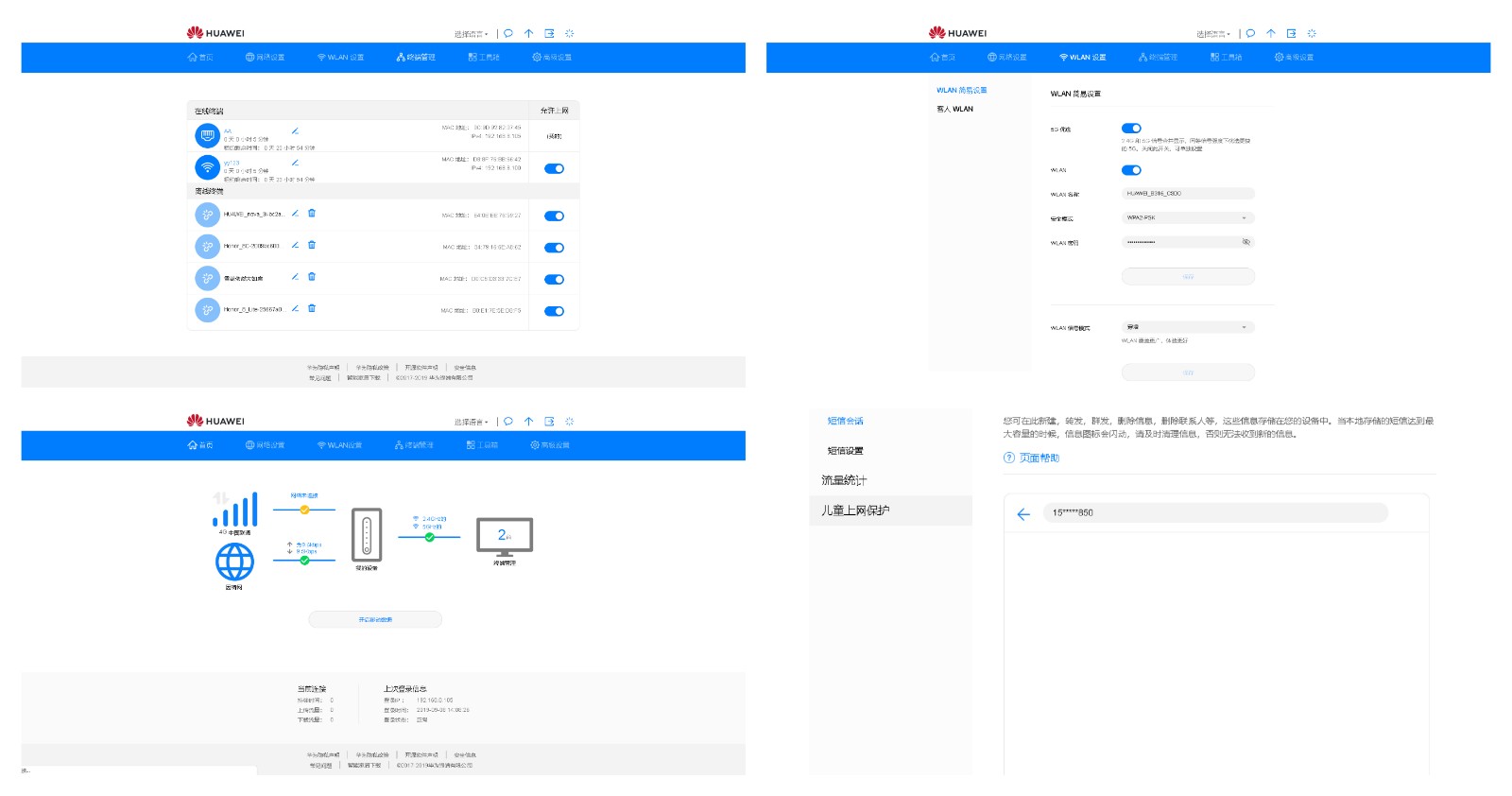This screenshot has width=1512, height=796.
Task: Toggle the 5G 优选 switch
Action: (x=1131, y=129)
